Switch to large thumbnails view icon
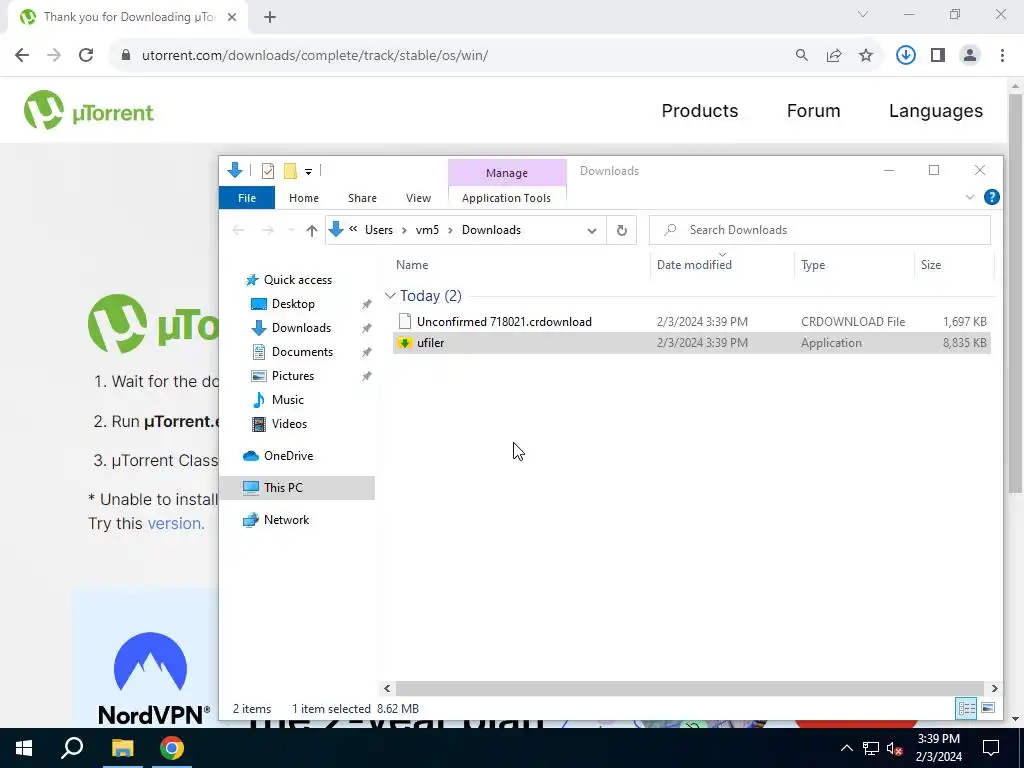Image resolution: width=1024 pixels, height=768 pixels. (x=987, y=708)
